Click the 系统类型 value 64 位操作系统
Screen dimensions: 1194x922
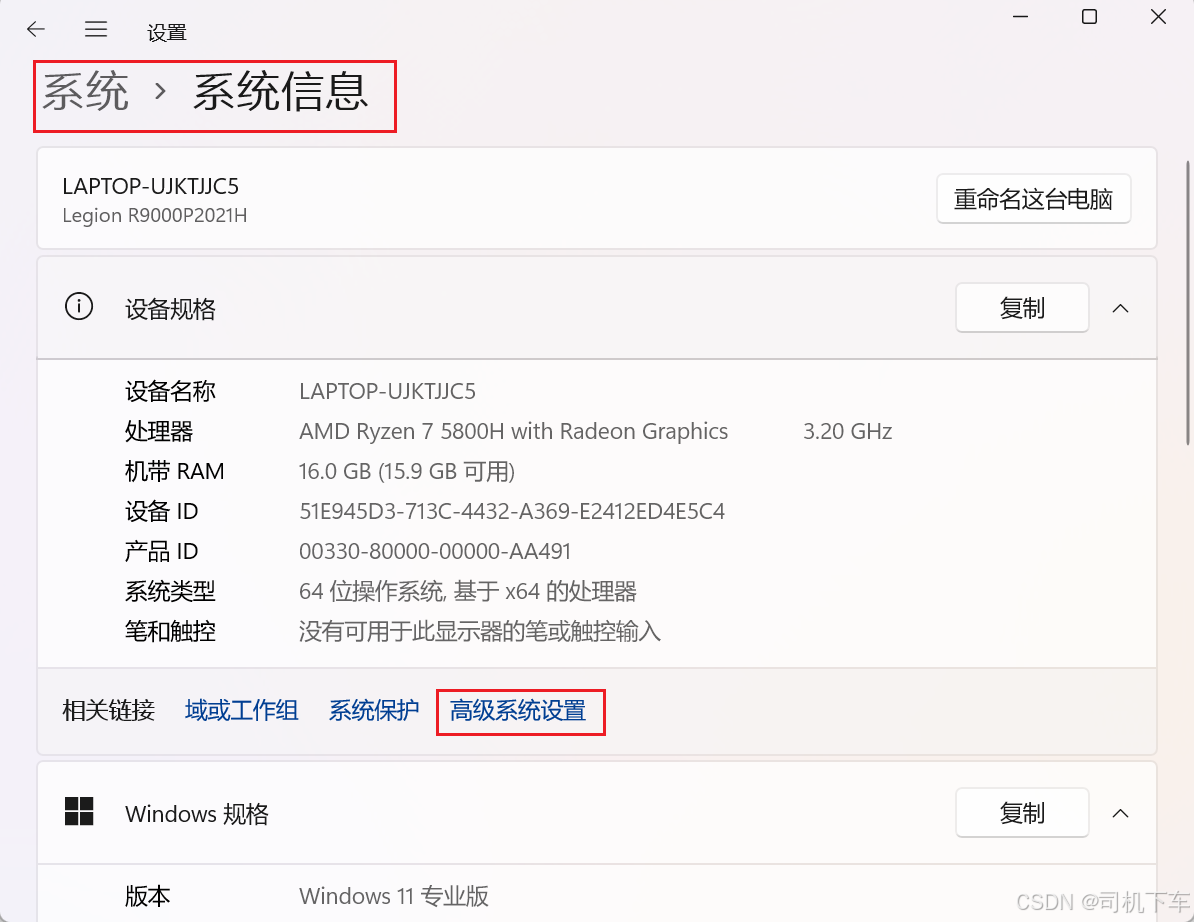tap(468, 591)
